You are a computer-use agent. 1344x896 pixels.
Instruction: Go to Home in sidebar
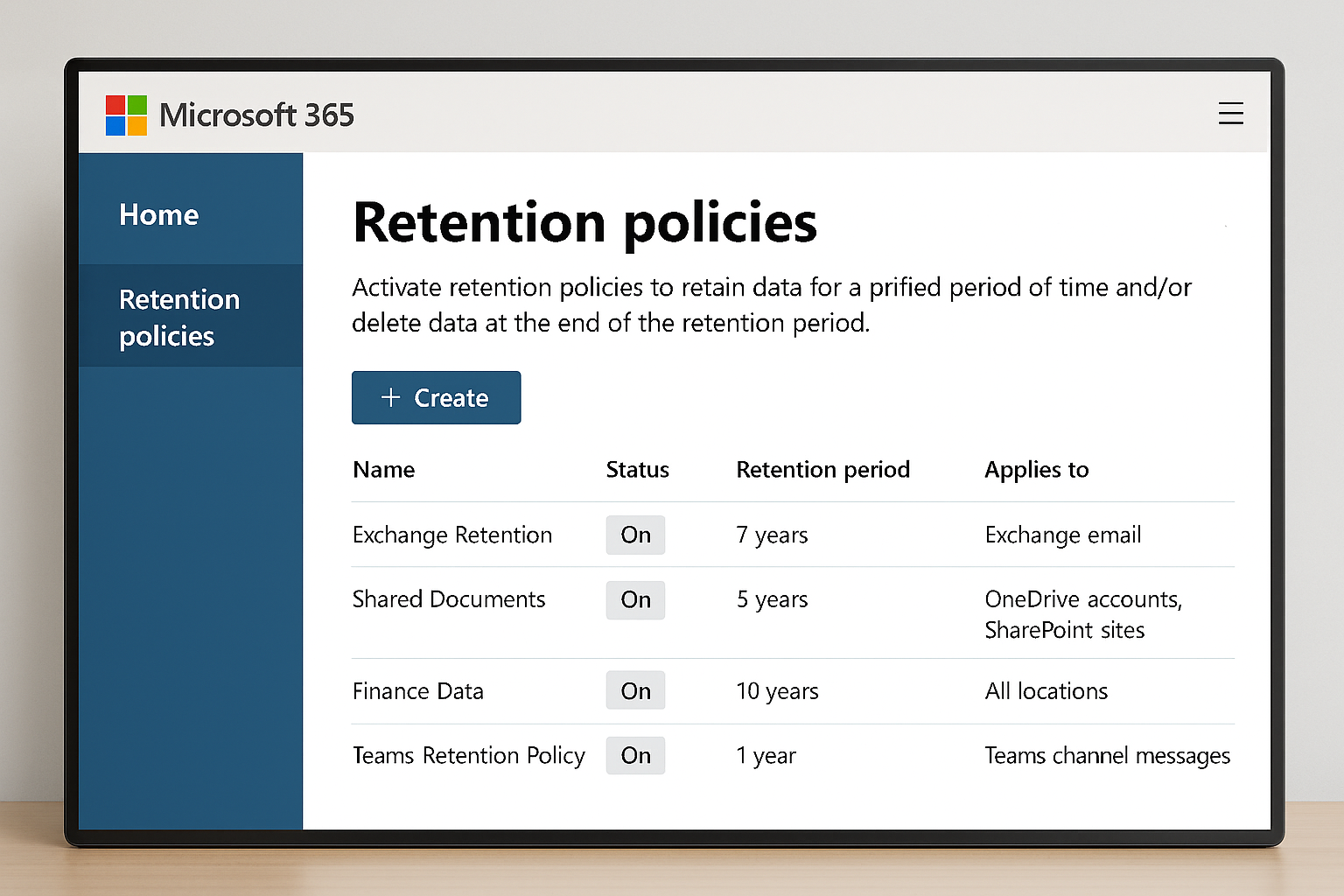(159, 214)
